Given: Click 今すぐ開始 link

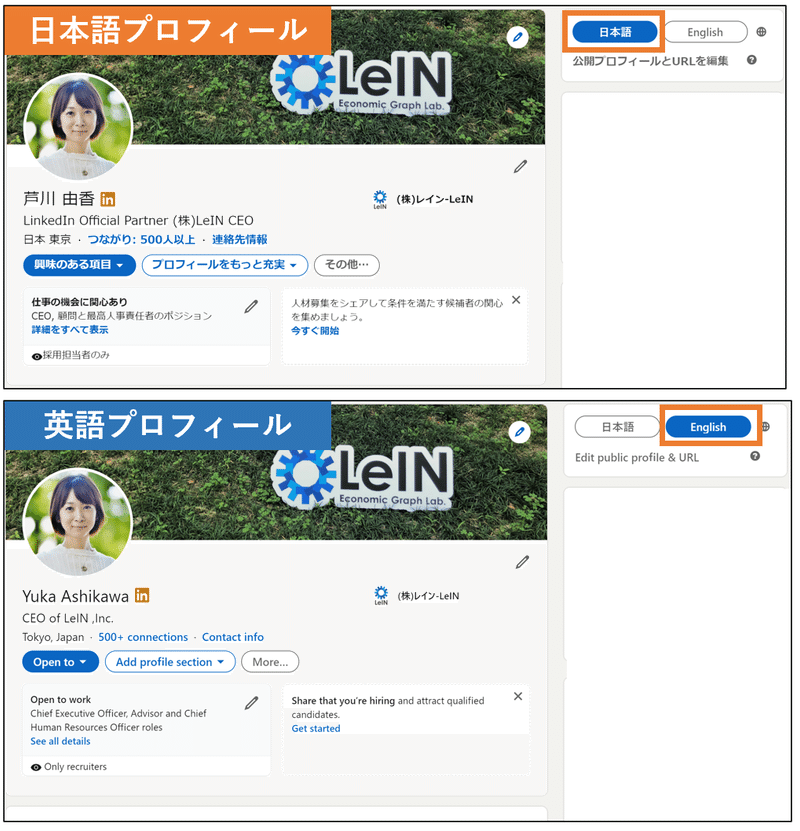Looking at the screenshot, I should pos(315,331).
